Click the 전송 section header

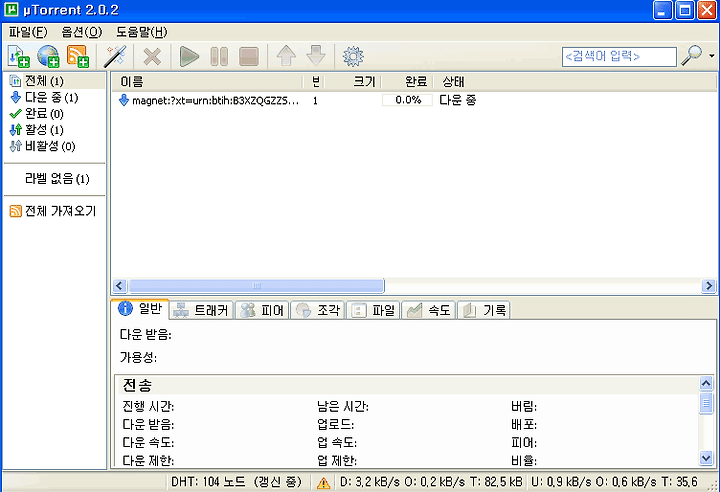click(x=408, y=385)
